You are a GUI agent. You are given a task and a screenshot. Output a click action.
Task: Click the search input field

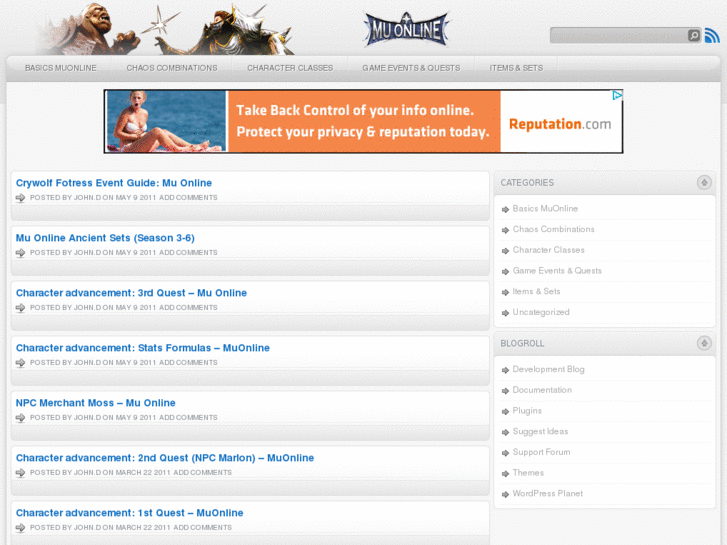pyautogui.click(x=619, y=35)
